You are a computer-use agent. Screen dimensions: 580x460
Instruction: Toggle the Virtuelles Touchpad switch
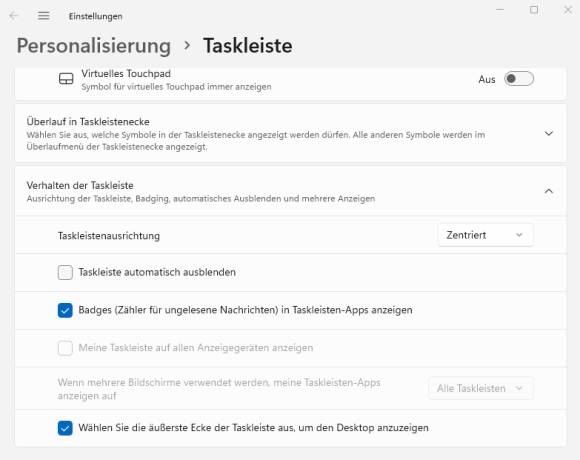click(x=519, y=79)
